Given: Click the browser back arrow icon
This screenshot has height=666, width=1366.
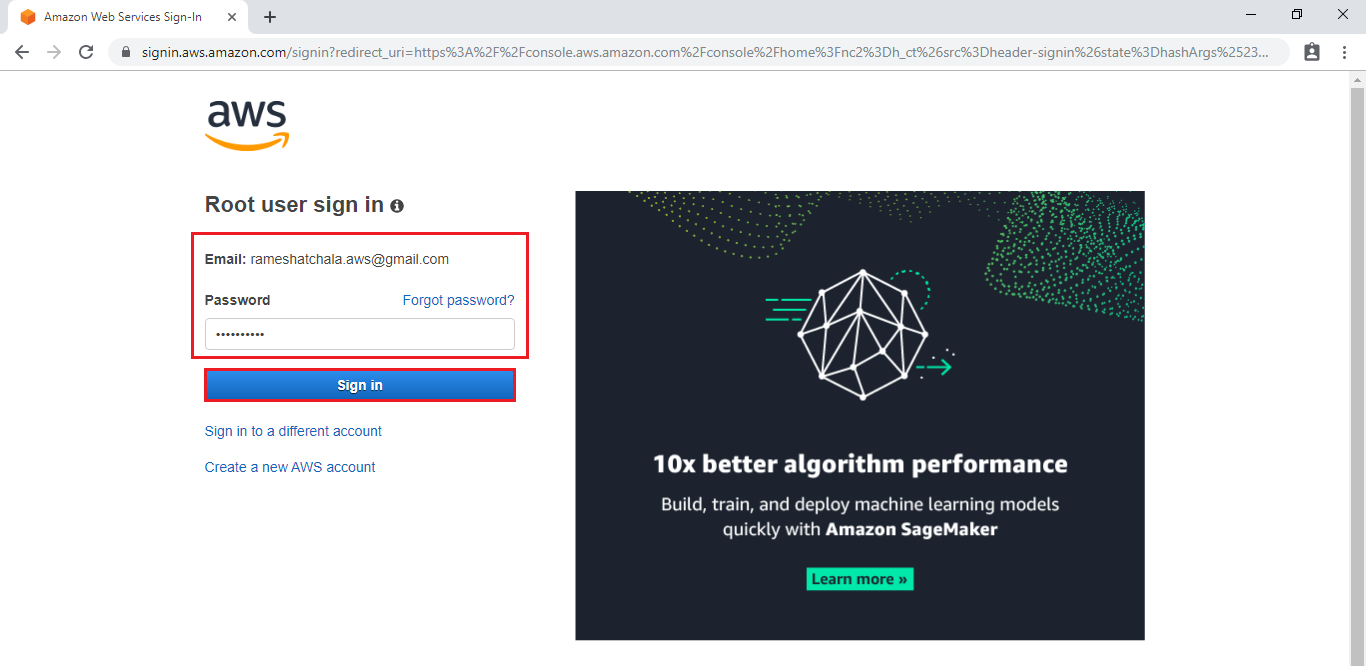Looking at the screenshot, I should pos(22,51).
